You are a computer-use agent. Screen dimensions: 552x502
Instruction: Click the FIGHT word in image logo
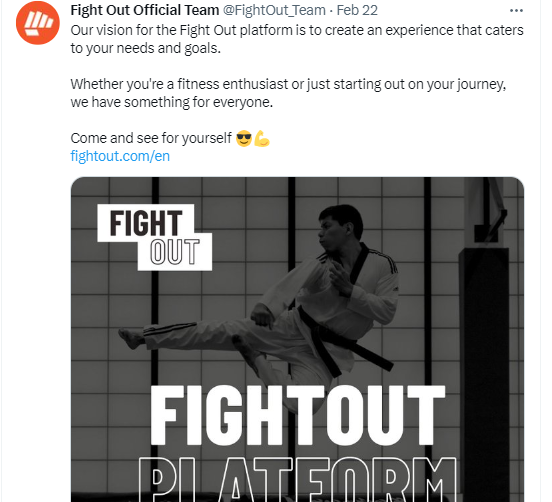tap(146, 223)
